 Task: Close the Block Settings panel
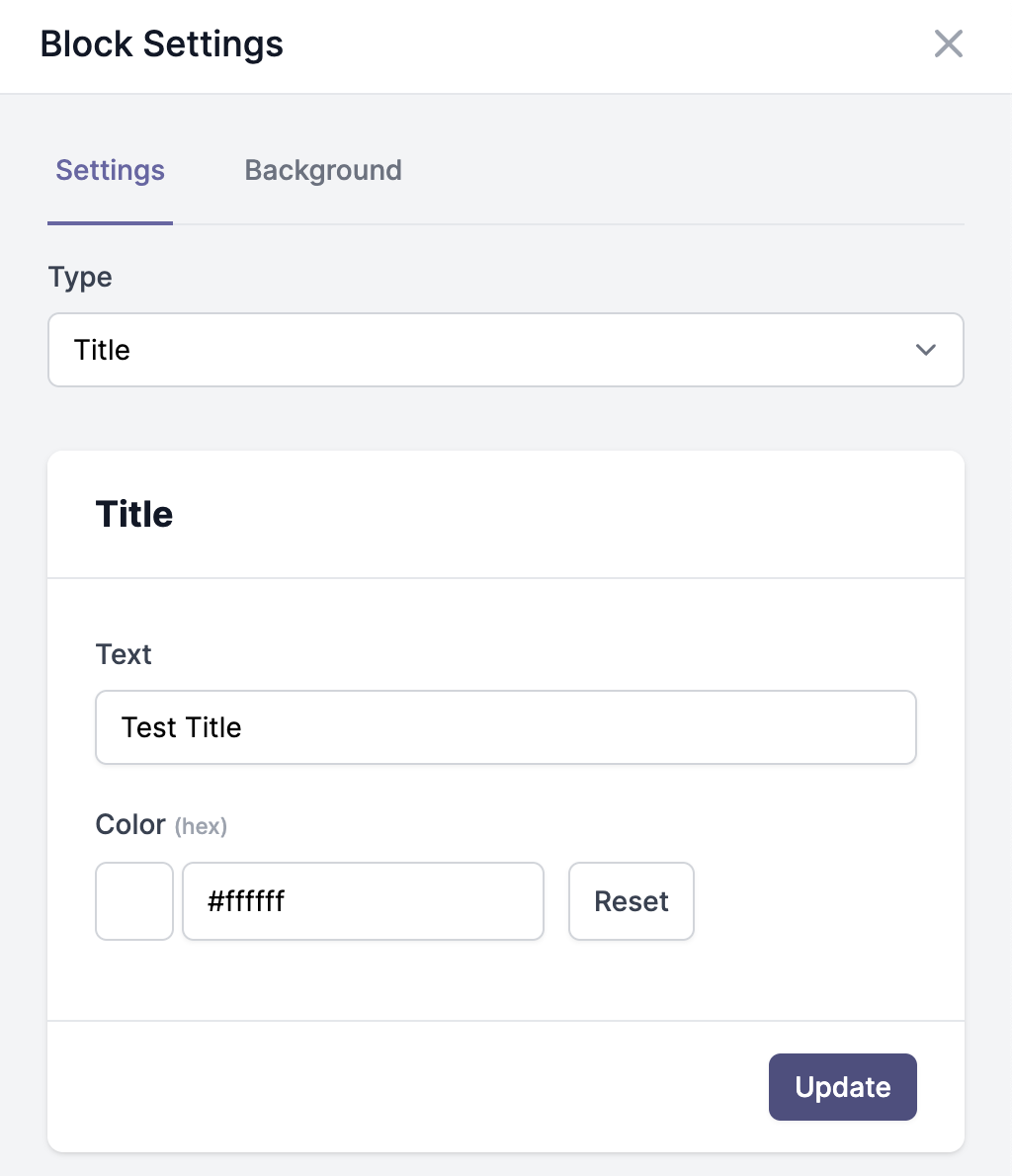[948, 43]
